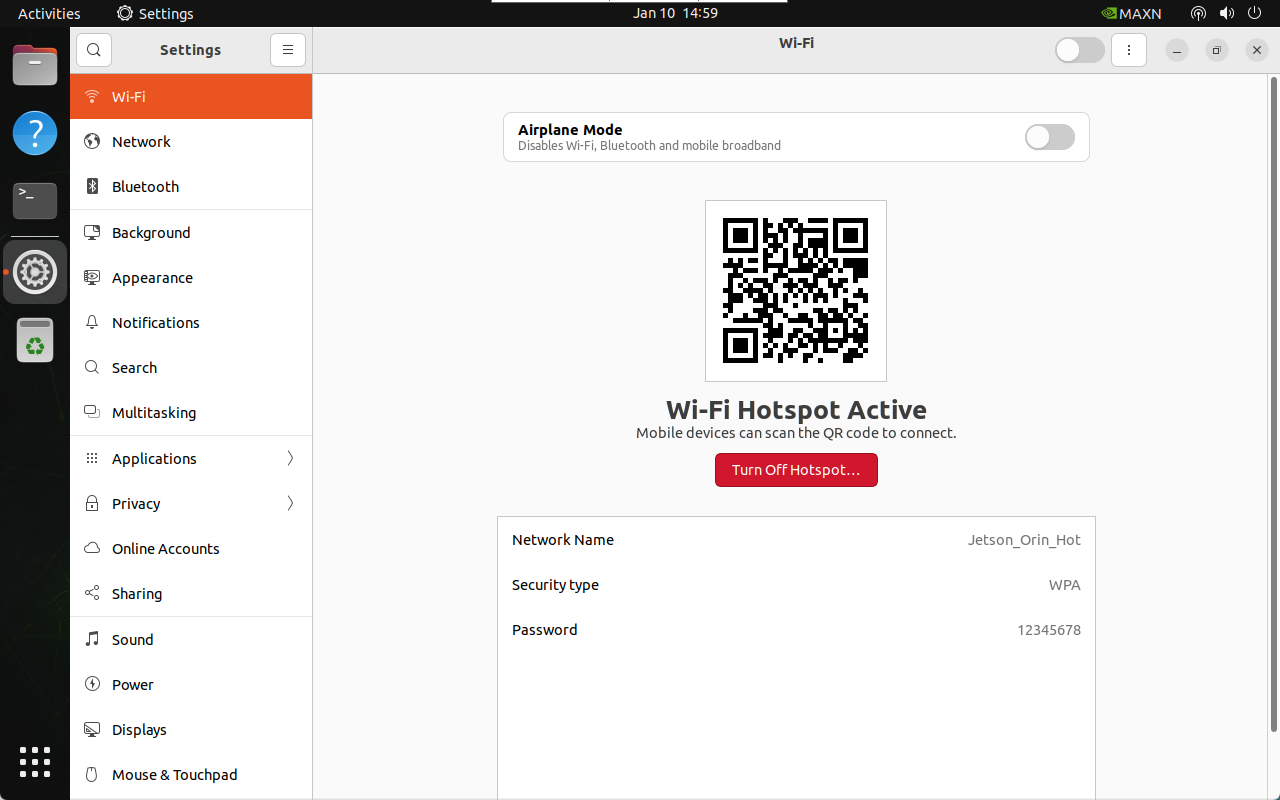Image resolution: width=1280 pixels, height=800 pixels.
Task: Click the Activities button
Action: click(49, 14)
